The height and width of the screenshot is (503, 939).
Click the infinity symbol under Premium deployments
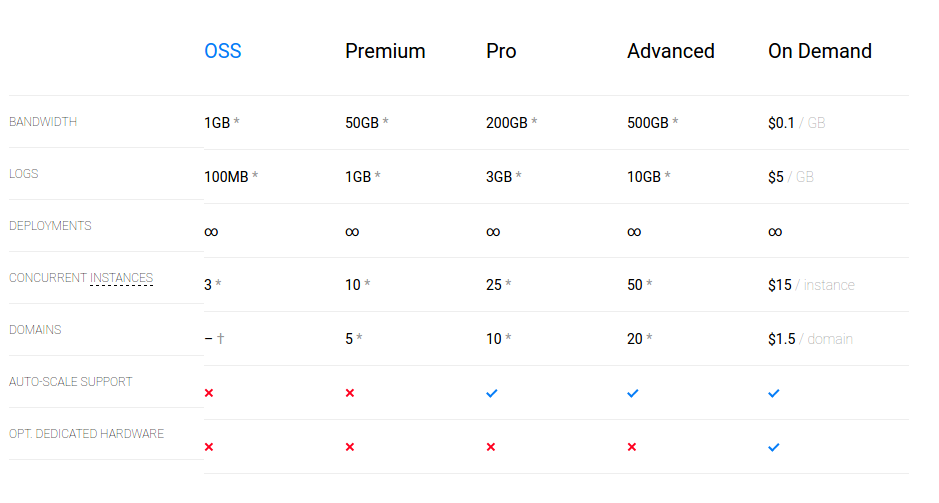[352, 232]
